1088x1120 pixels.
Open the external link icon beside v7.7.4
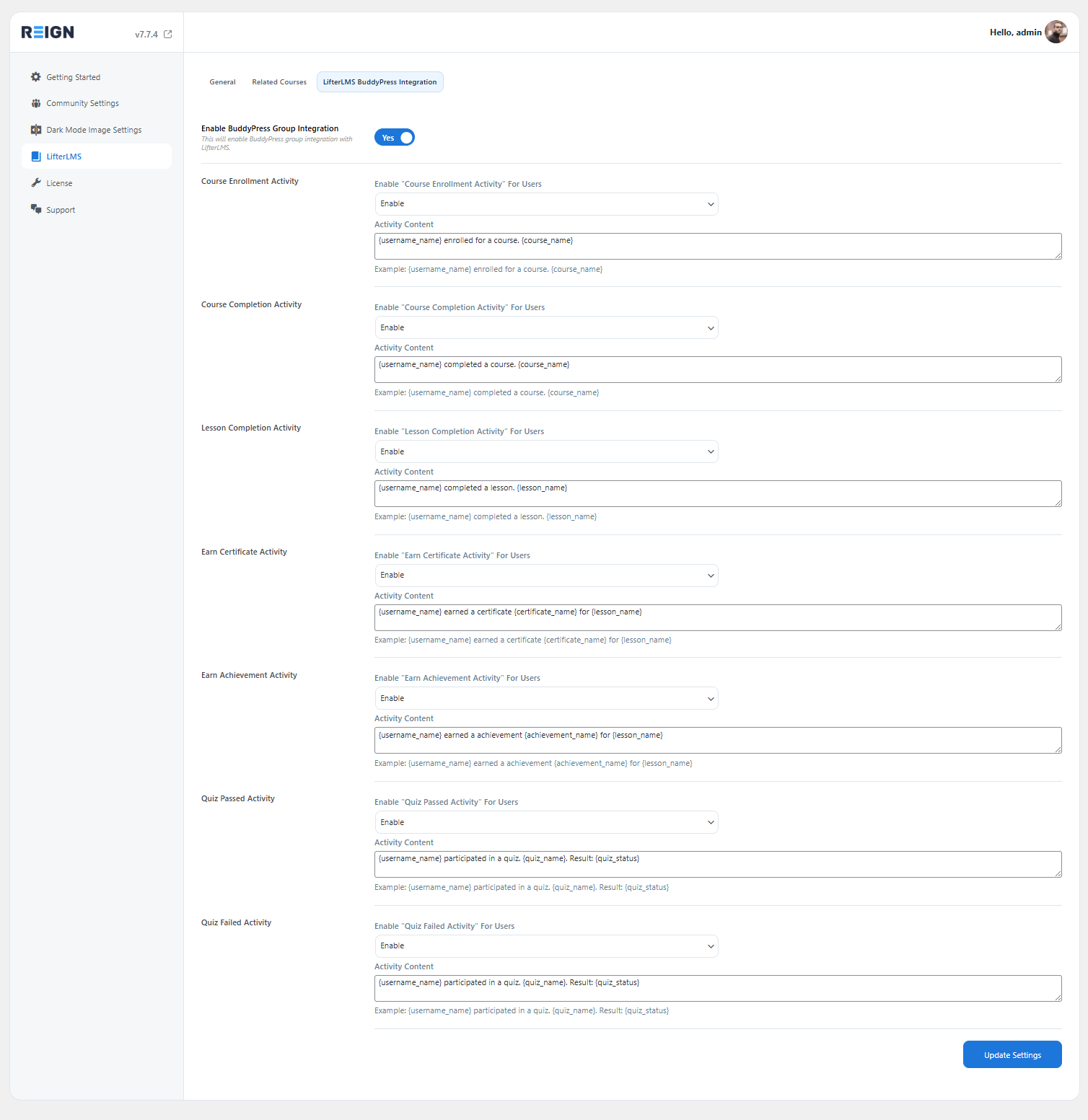(168, 34)
